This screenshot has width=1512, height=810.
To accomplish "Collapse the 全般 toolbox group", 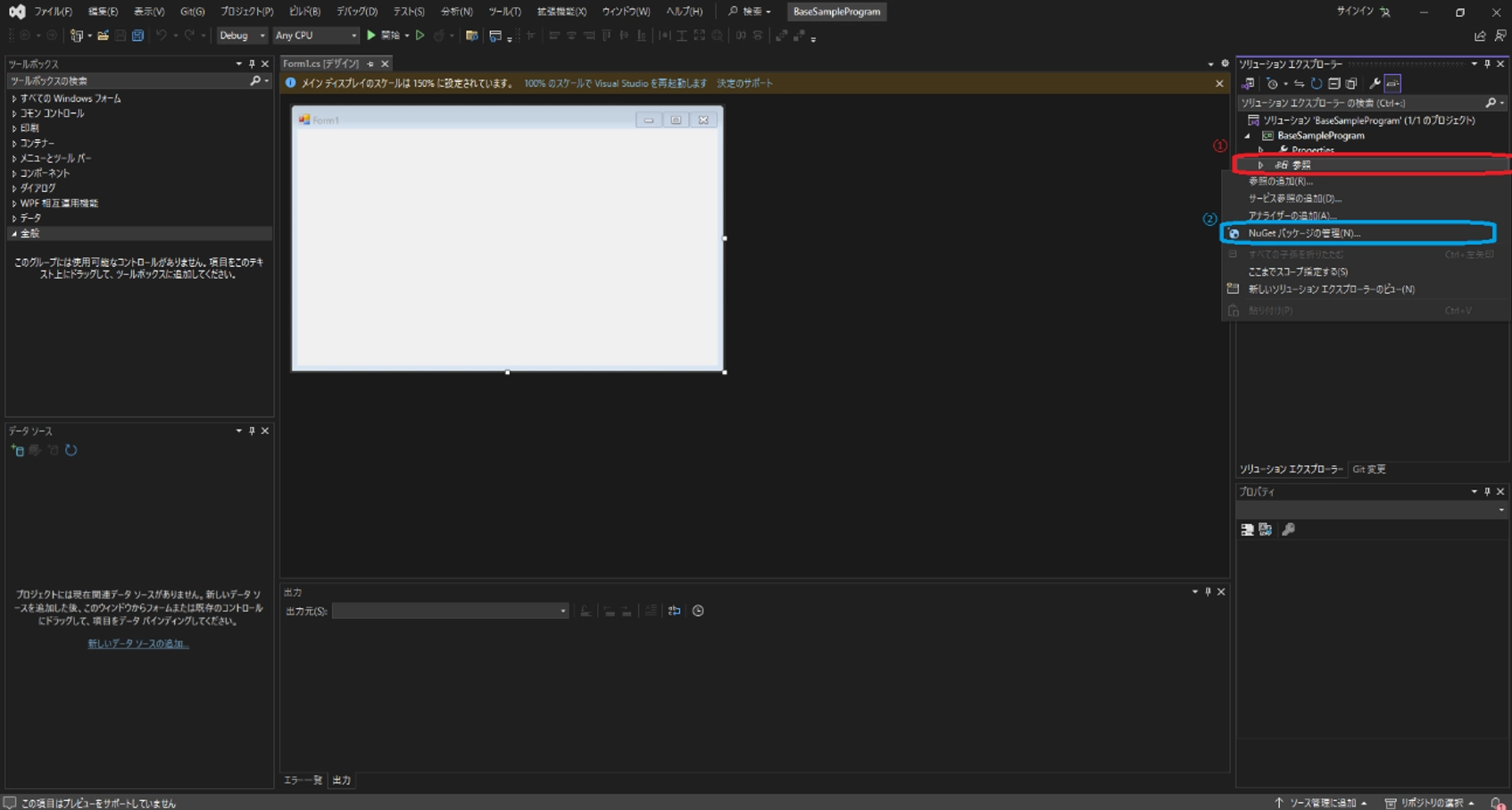I will tap(14, 234).
